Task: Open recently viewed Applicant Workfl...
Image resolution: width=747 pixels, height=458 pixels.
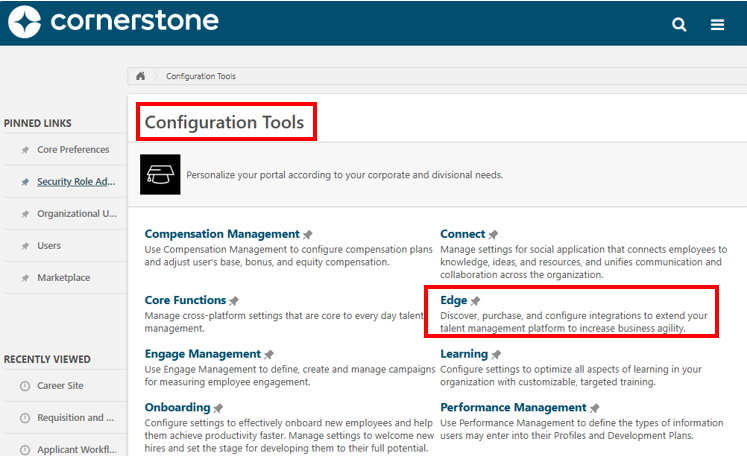Action: [77, 449]
